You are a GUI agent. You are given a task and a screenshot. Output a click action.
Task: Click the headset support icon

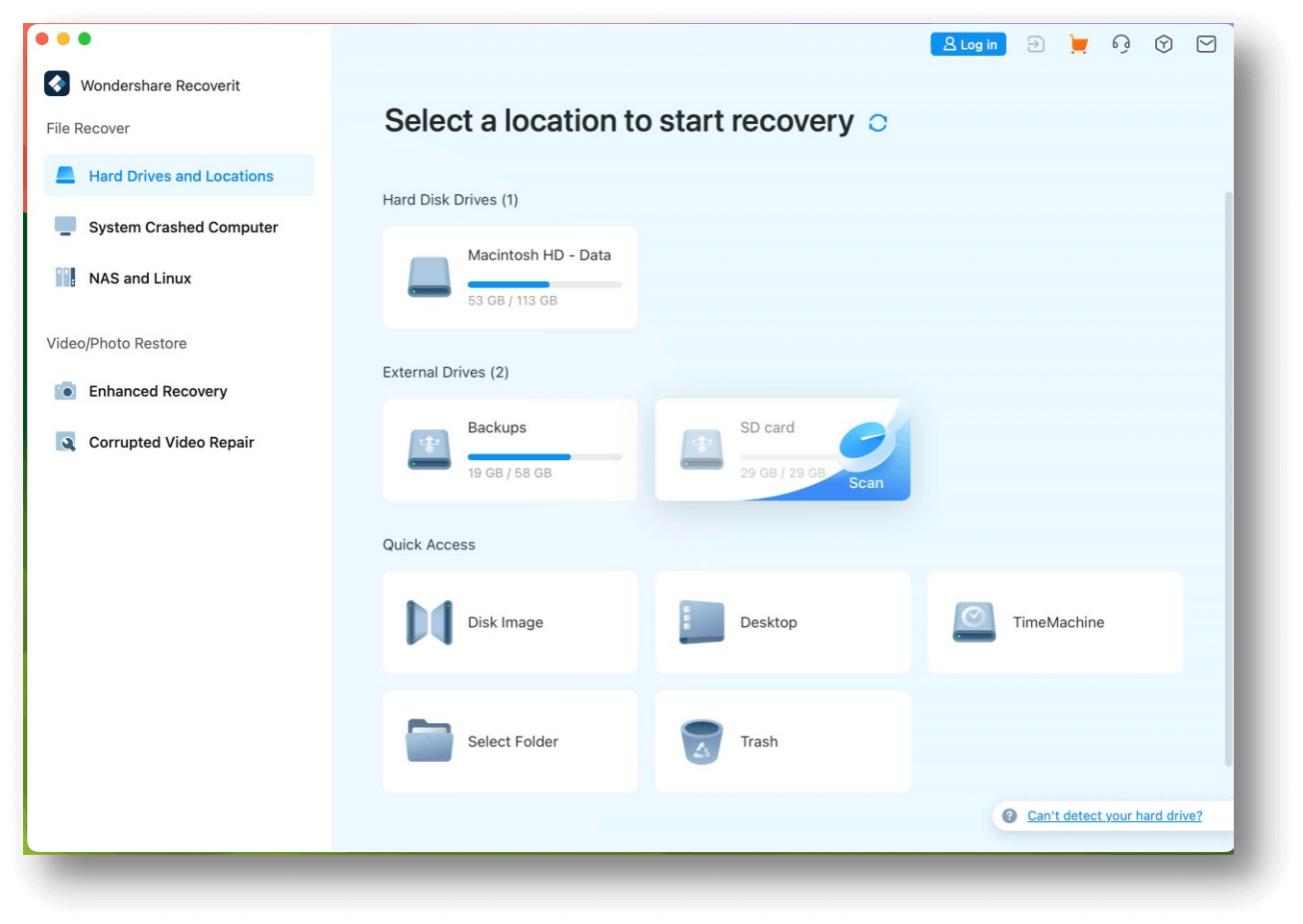coord(1120,43)
